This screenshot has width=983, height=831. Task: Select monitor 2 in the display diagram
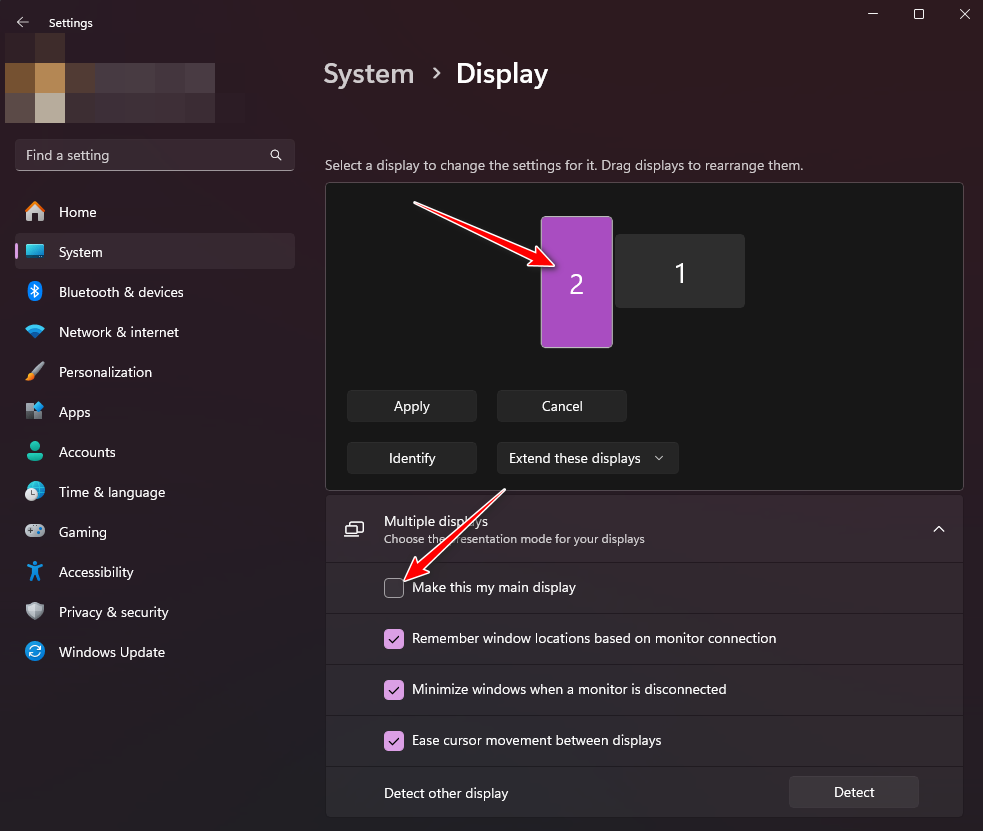pos(577,282)
